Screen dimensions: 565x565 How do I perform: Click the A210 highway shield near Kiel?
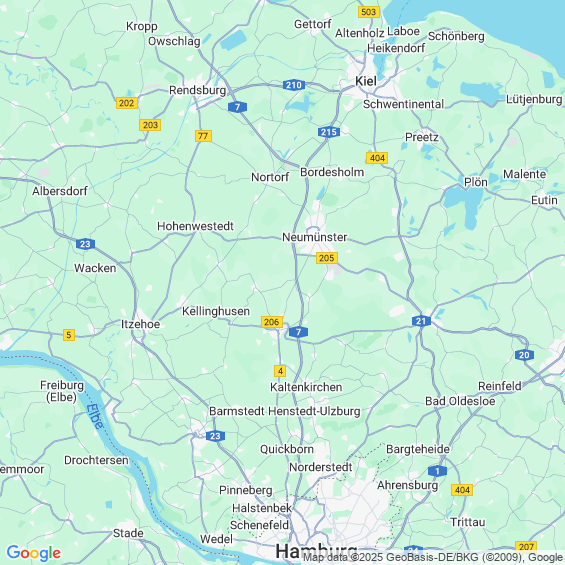[x=294, y=85]
